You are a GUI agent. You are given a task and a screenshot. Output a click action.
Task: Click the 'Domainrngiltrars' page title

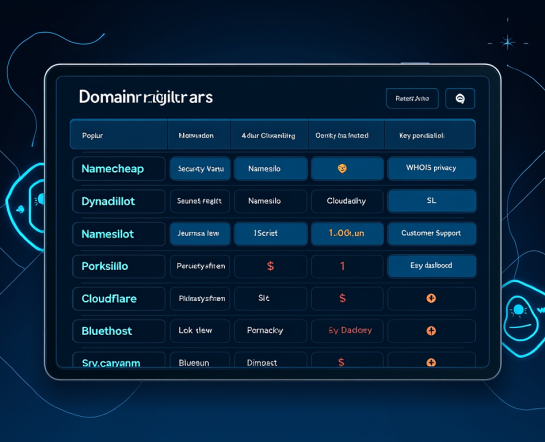(146, 97)
